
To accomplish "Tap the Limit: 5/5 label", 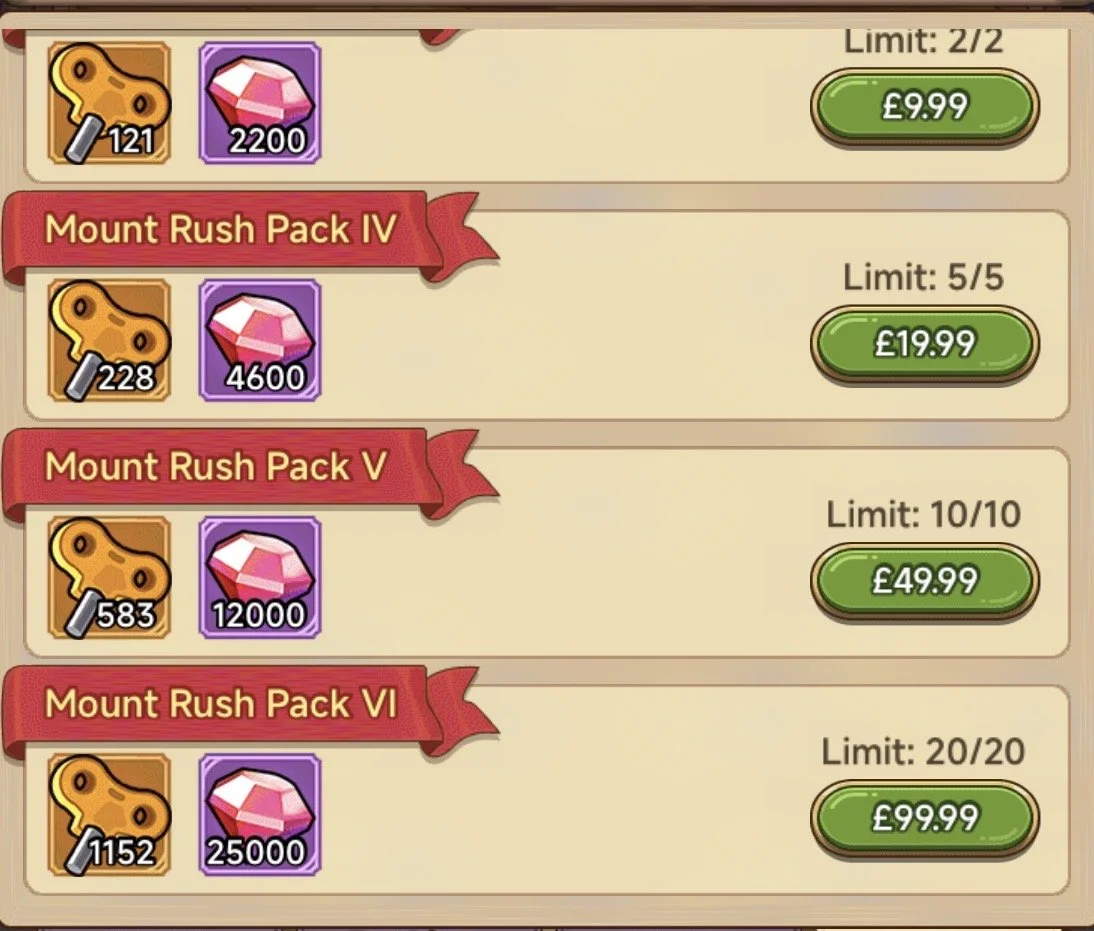I will click(x=923, y=277).
